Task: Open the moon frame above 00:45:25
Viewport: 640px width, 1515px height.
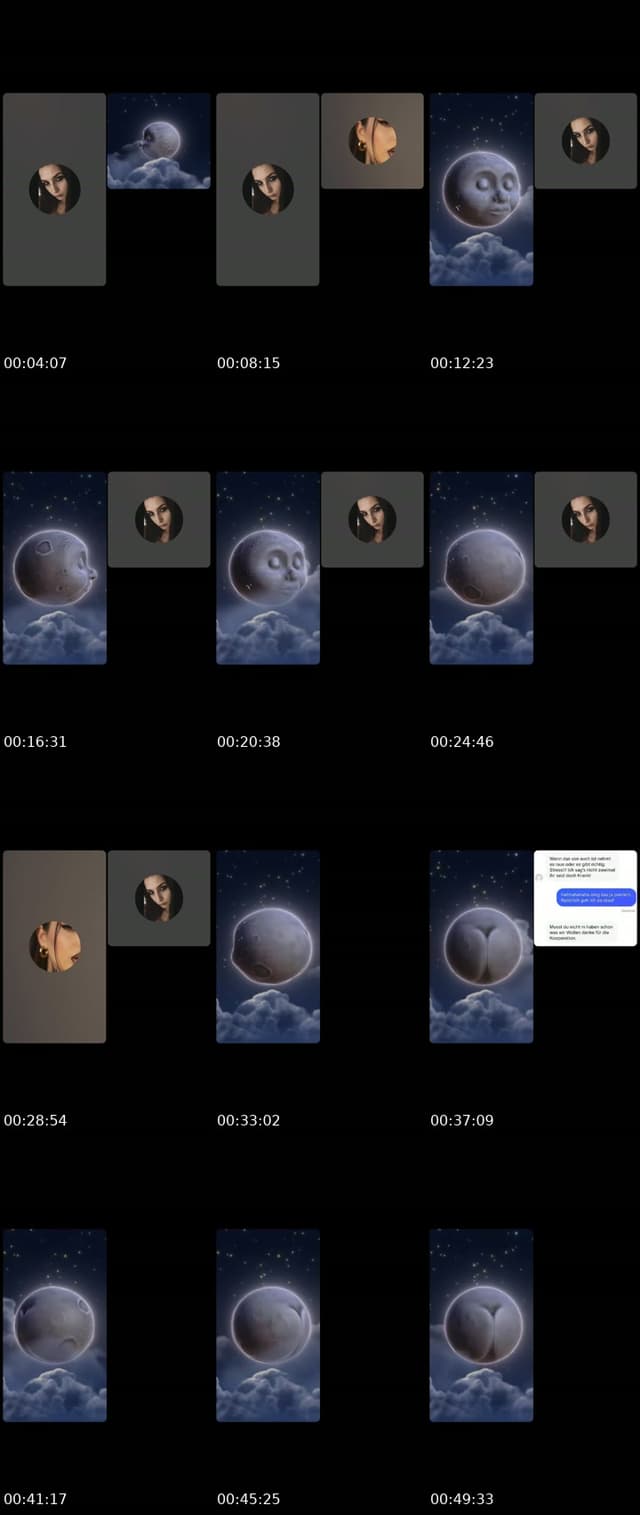Action: pyautogui.click(x=268, y=1325)
